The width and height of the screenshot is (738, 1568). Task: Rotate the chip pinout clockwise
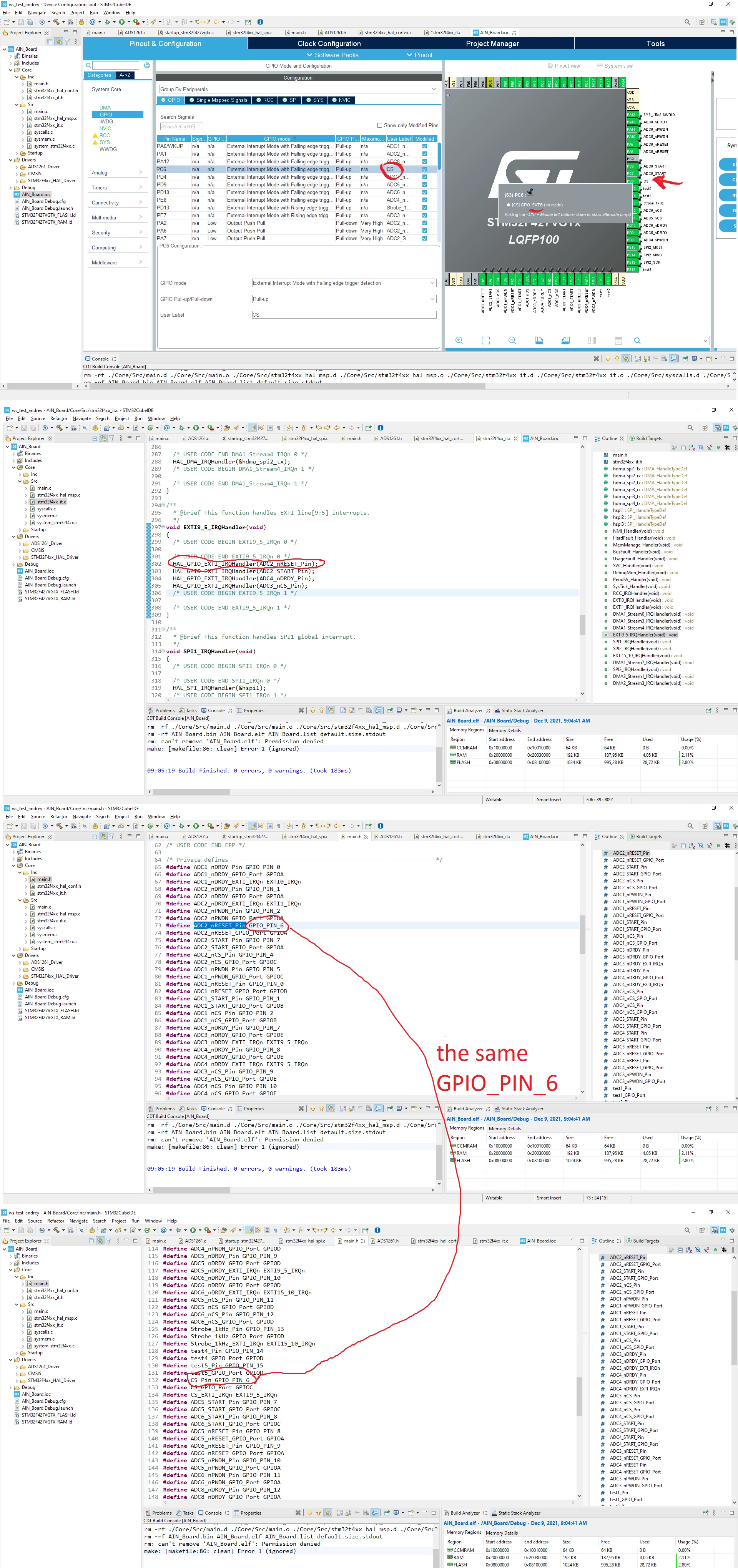pyautogui.click(x=539, y=340)
